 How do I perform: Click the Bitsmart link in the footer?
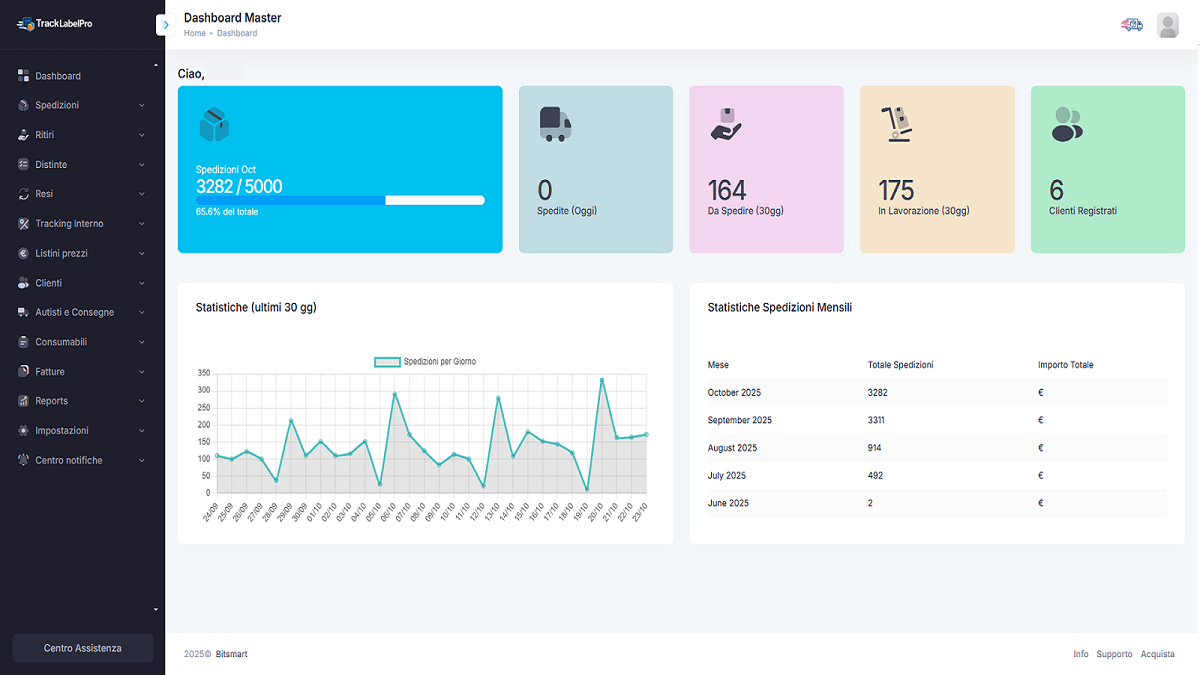pyautogui.click(x=232, y=654)
